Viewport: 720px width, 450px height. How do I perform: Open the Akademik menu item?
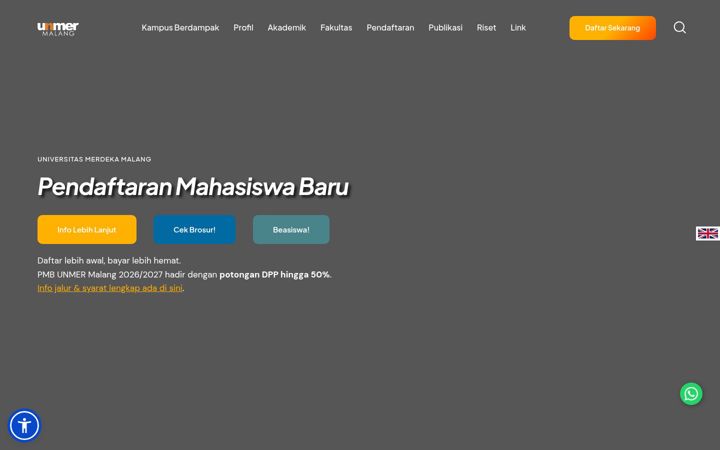[x=287, y=28]
